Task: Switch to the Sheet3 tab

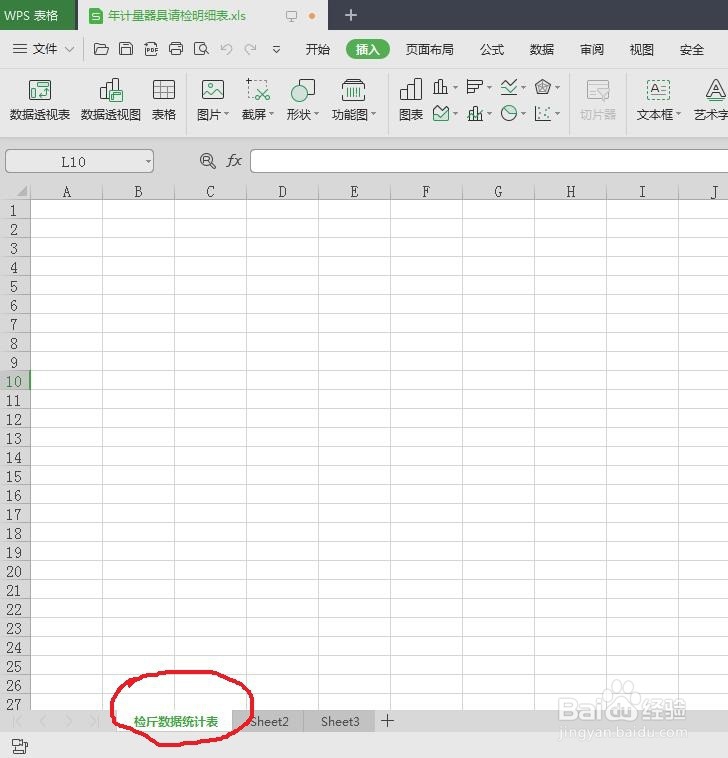Action: [x=340, y=722]
